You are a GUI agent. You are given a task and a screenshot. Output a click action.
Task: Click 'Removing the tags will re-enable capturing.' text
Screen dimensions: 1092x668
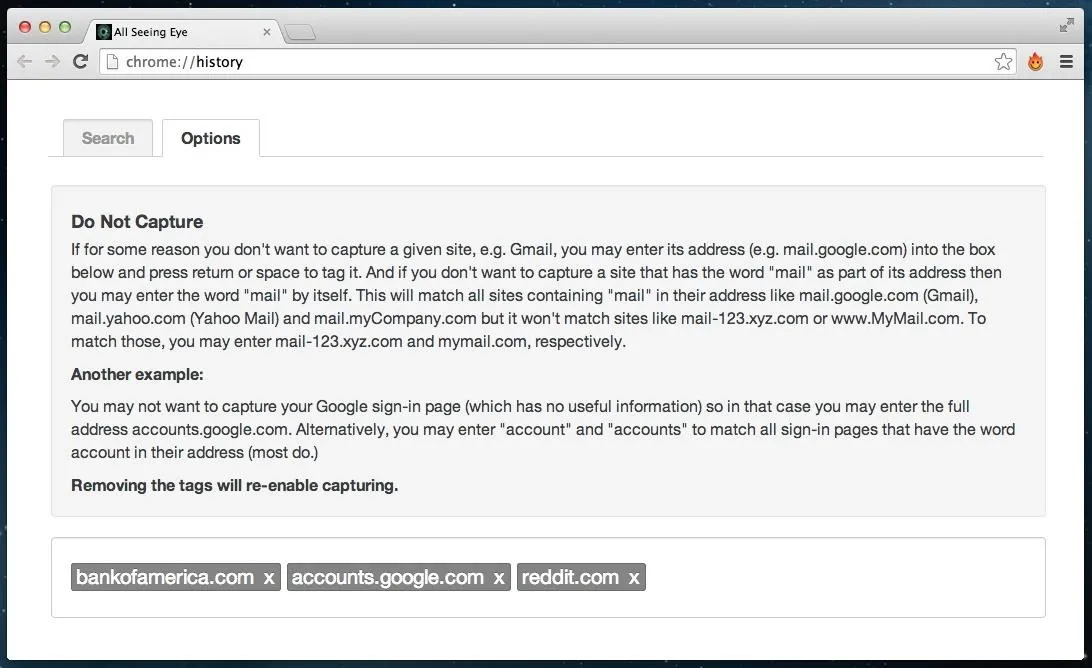pos(235,486)
